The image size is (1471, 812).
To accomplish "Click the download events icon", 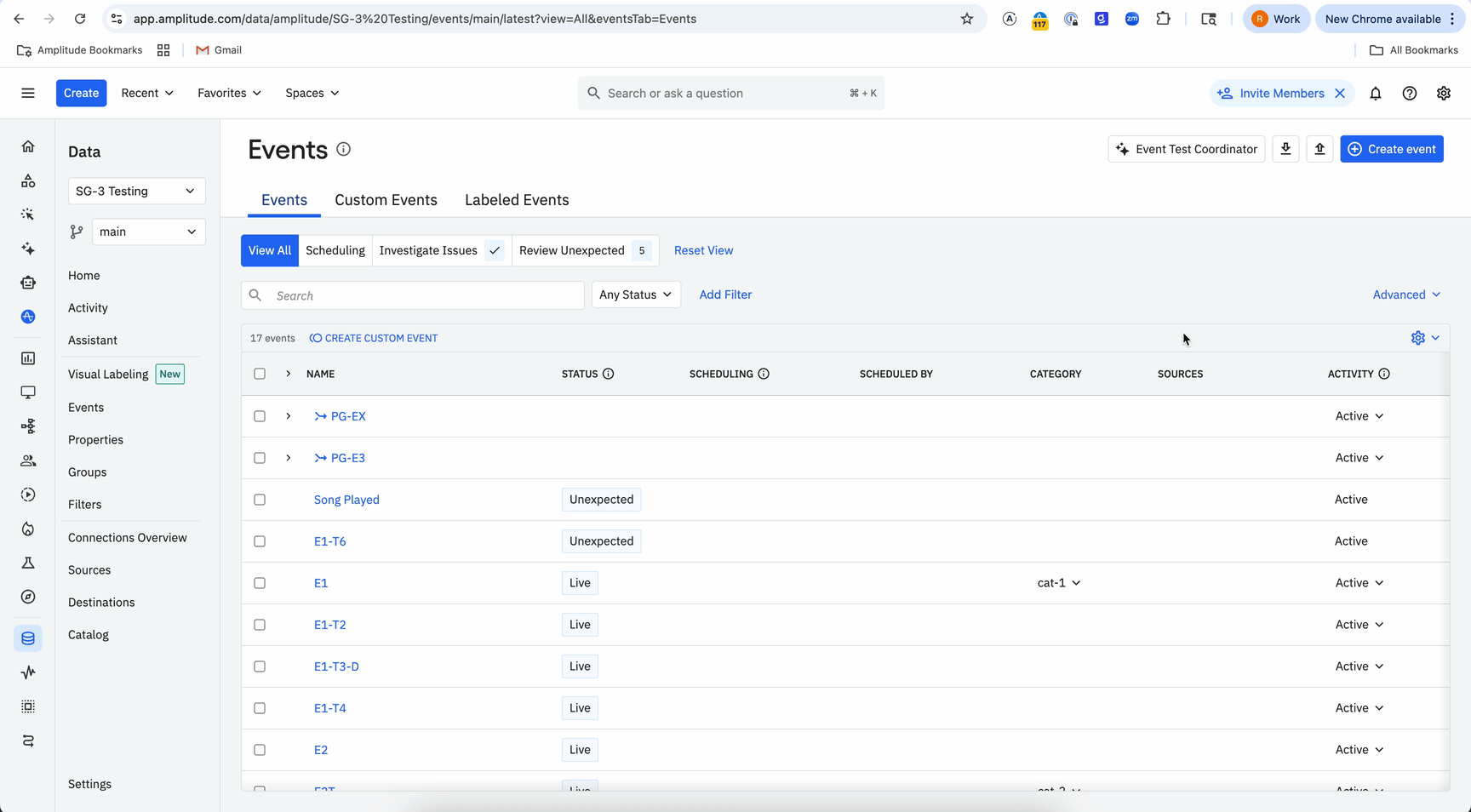I will coord(1285,149).
